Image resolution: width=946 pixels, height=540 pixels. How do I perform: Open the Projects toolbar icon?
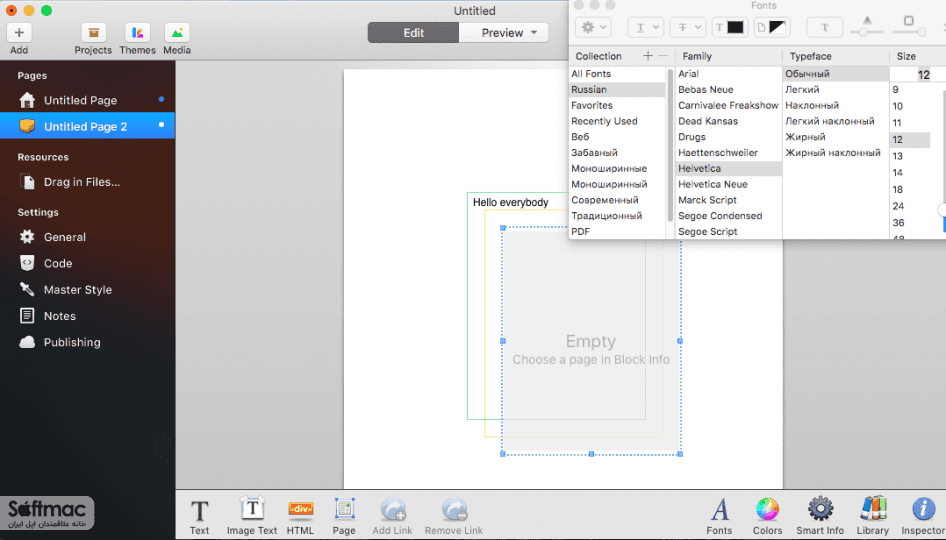93,33
